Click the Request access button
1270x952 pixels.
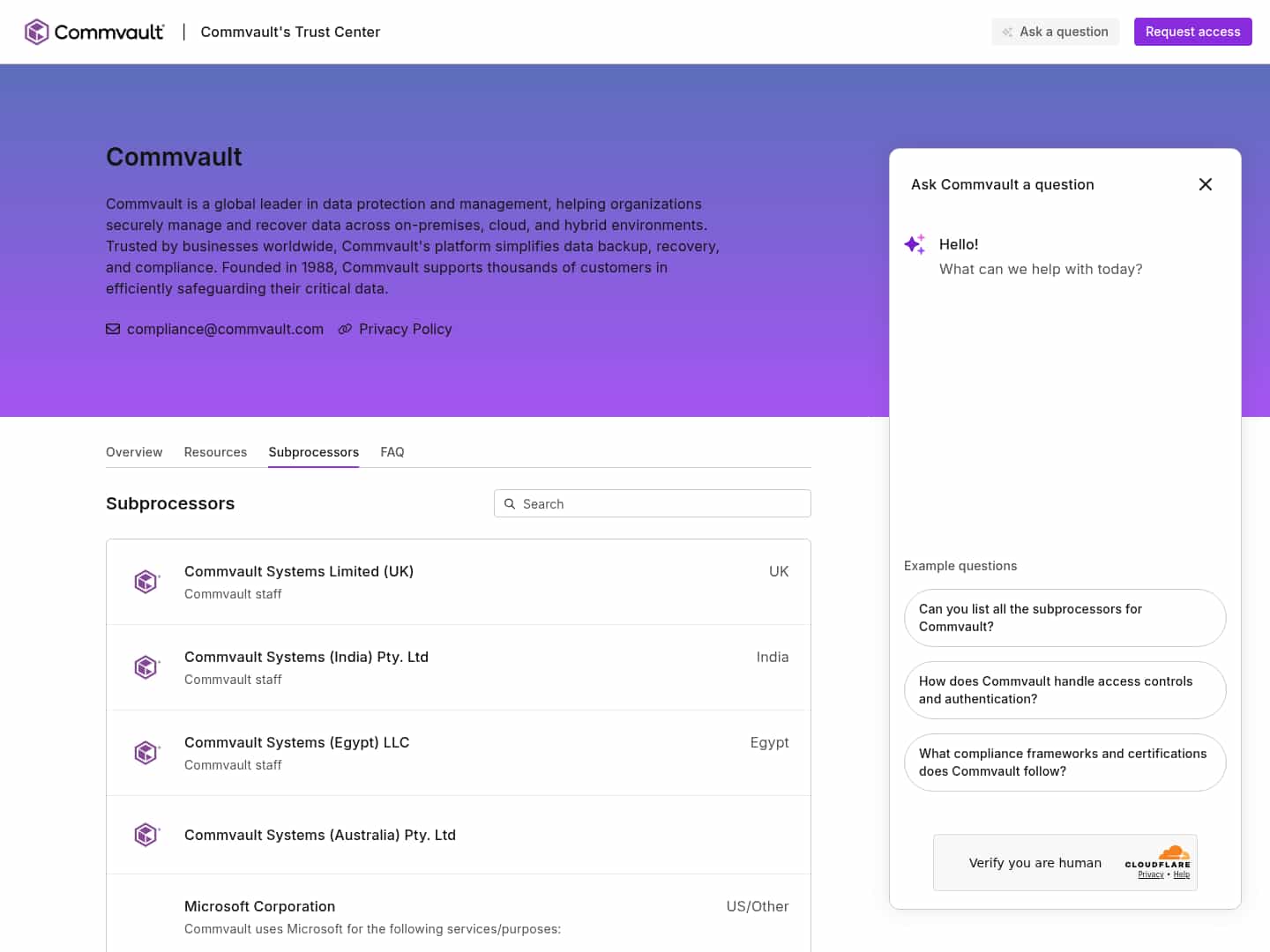(1192, 32)
